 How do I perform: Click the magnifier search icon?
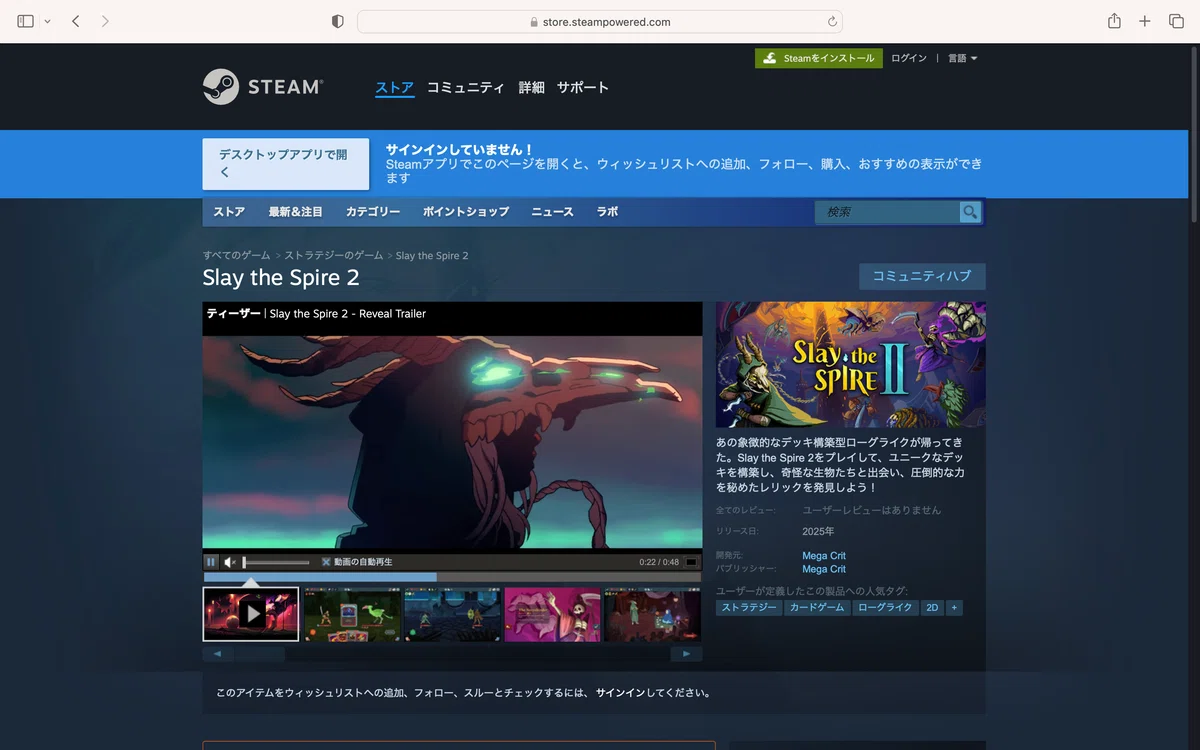(x=970, y=212)
